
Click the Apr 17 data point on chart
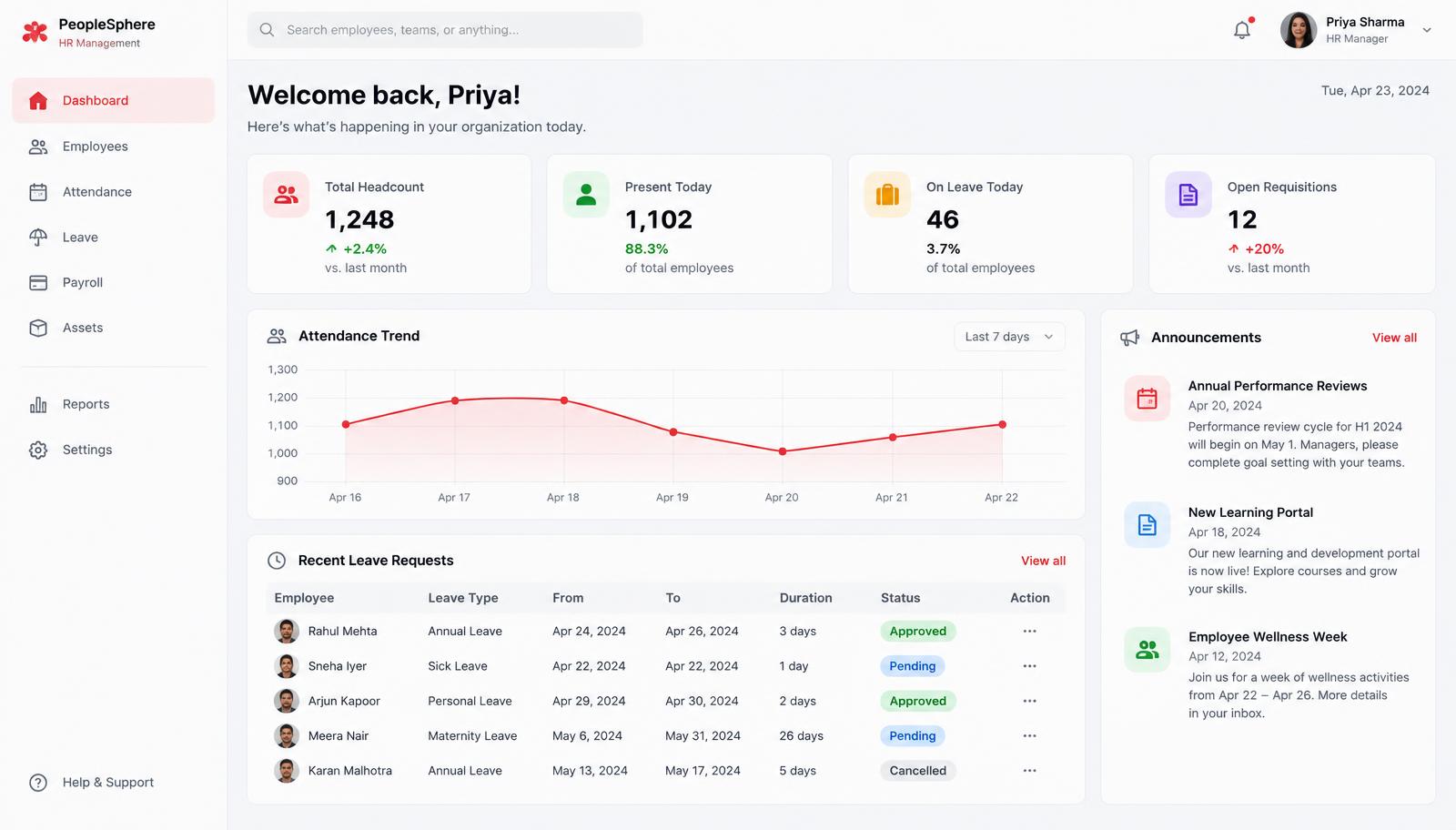pyautogui.click(x=455, y=400)
